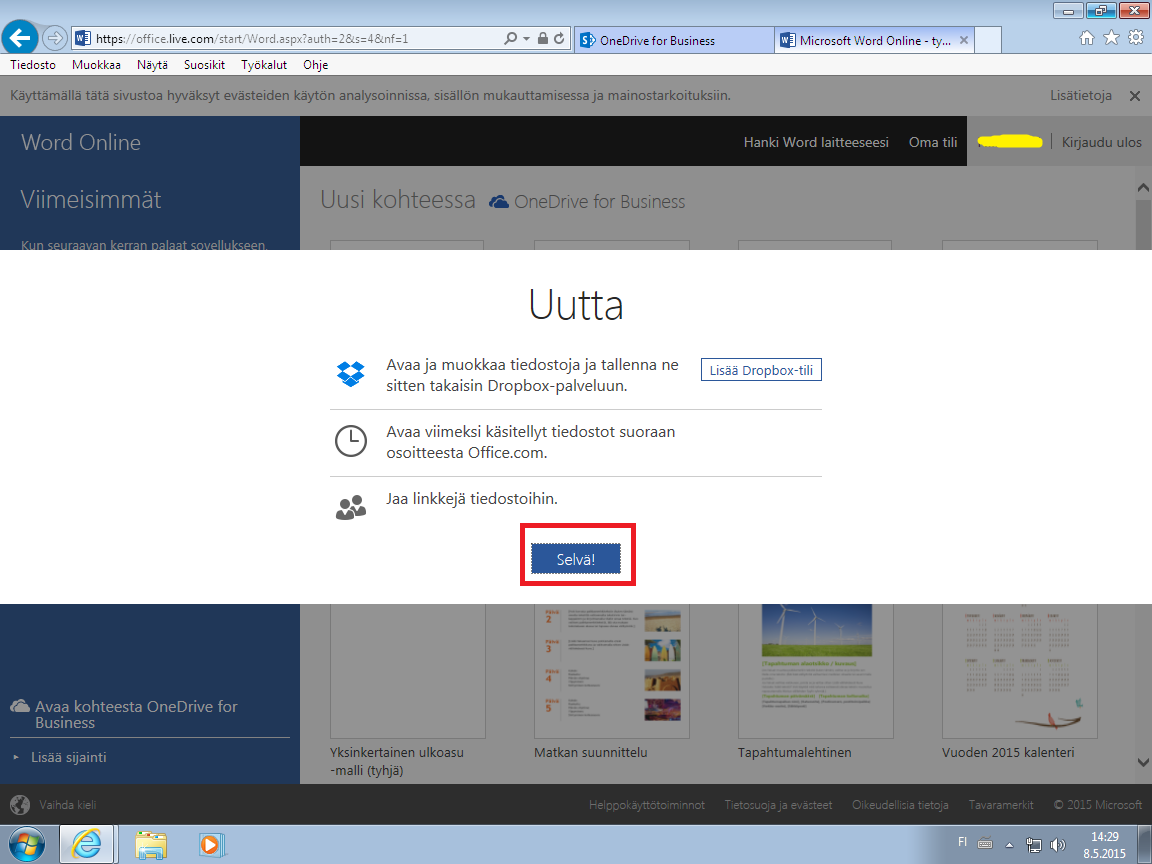Dismiss the cookie notice with X

pos(1135,96)
